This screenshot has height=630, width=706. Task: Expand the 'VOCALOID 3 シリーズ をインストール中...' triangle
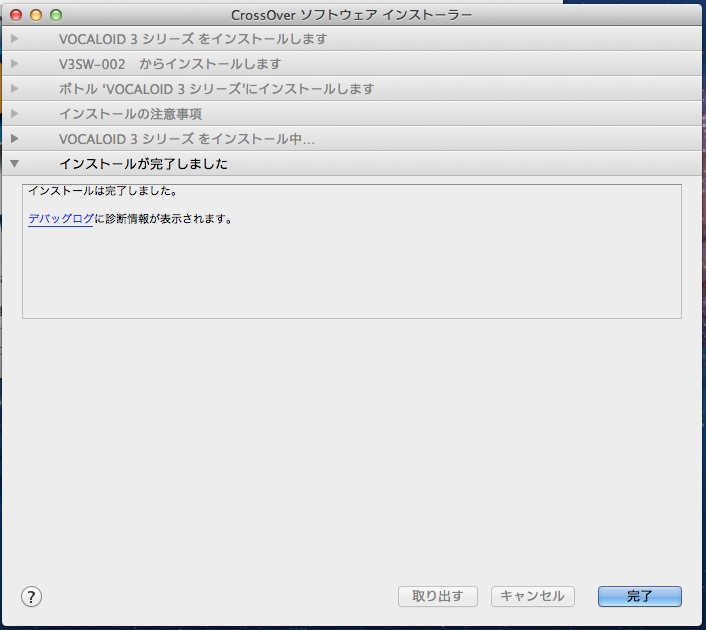tap(14, 139)
